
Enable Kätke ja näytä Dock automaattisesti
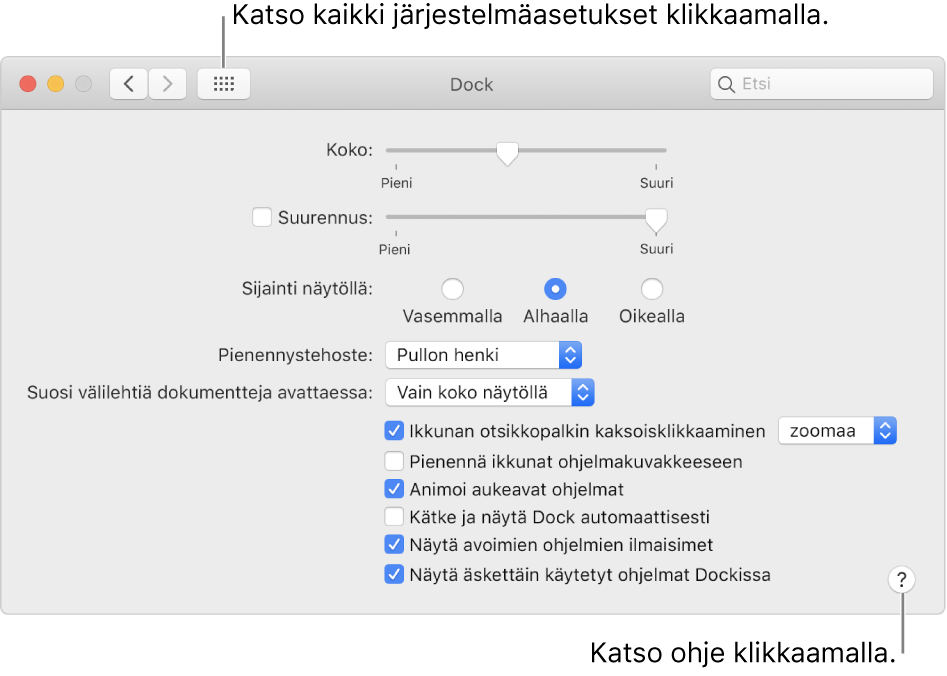(394, 518)
